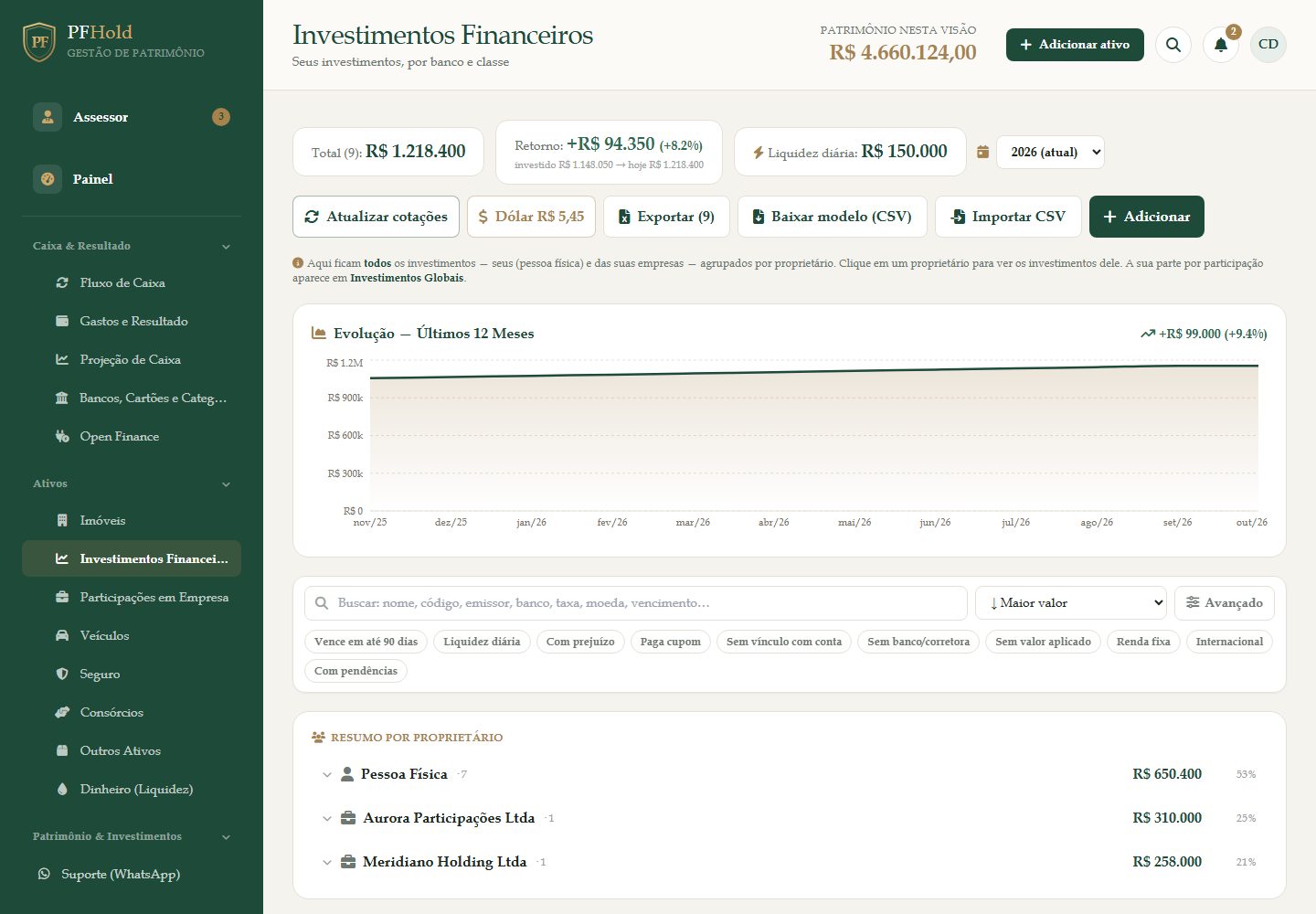Click Exportar (9) button
Viewport: 1316px width, 914px height.
click(x=666, y=217)
